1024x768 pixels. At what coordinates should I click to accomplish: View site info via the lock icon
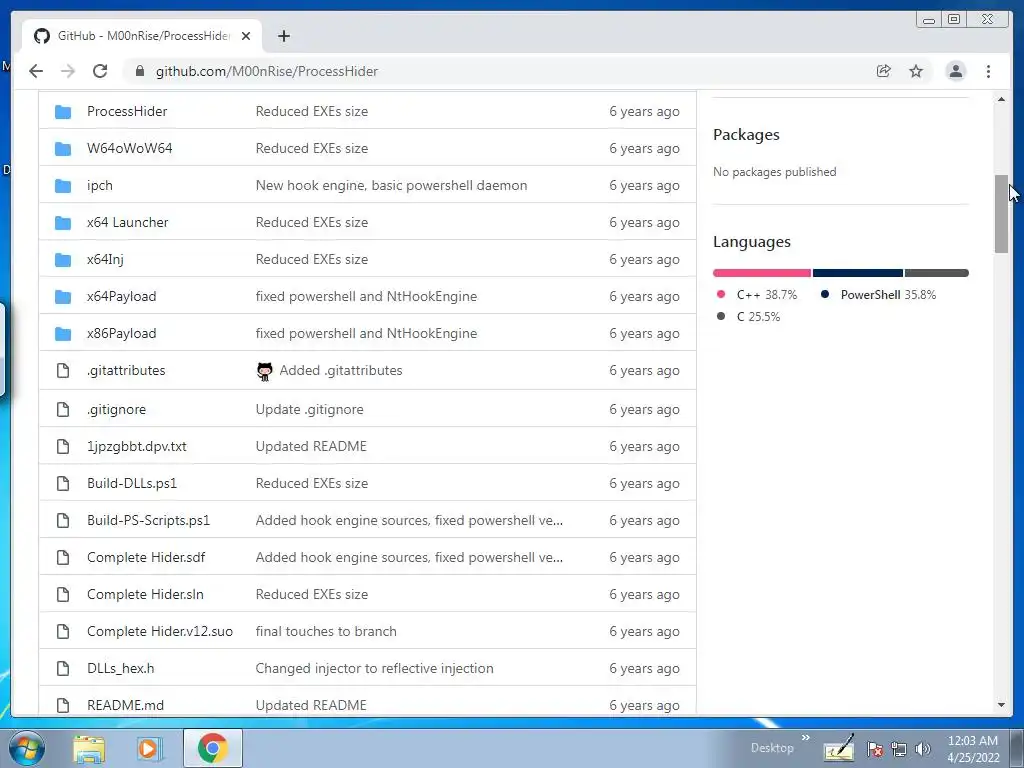click(139, 71)
